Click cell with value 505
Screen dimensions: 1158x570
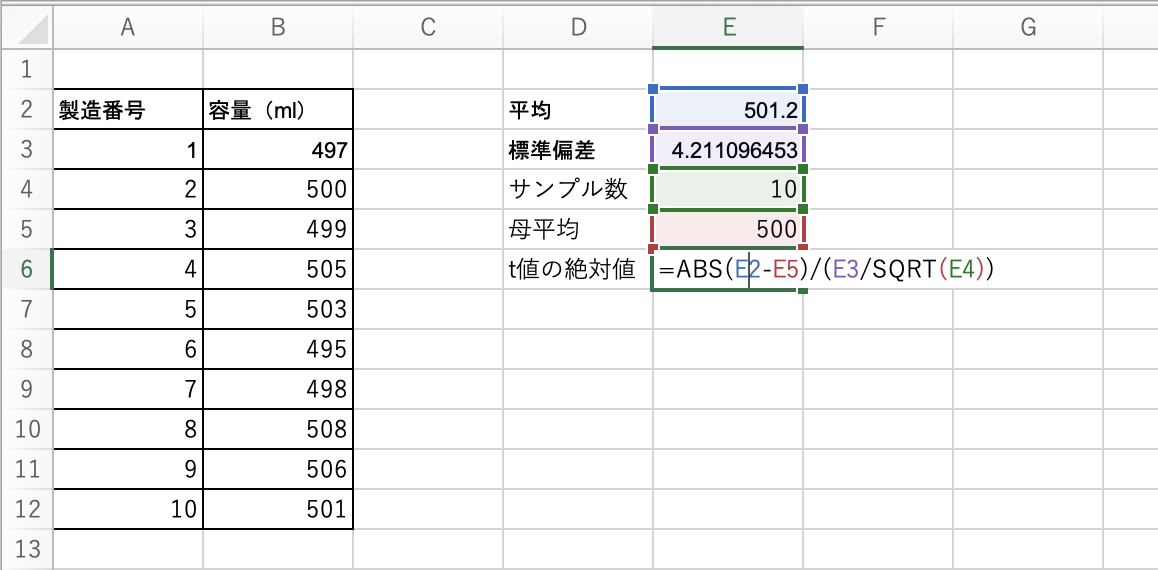click(x=278, y=269)
